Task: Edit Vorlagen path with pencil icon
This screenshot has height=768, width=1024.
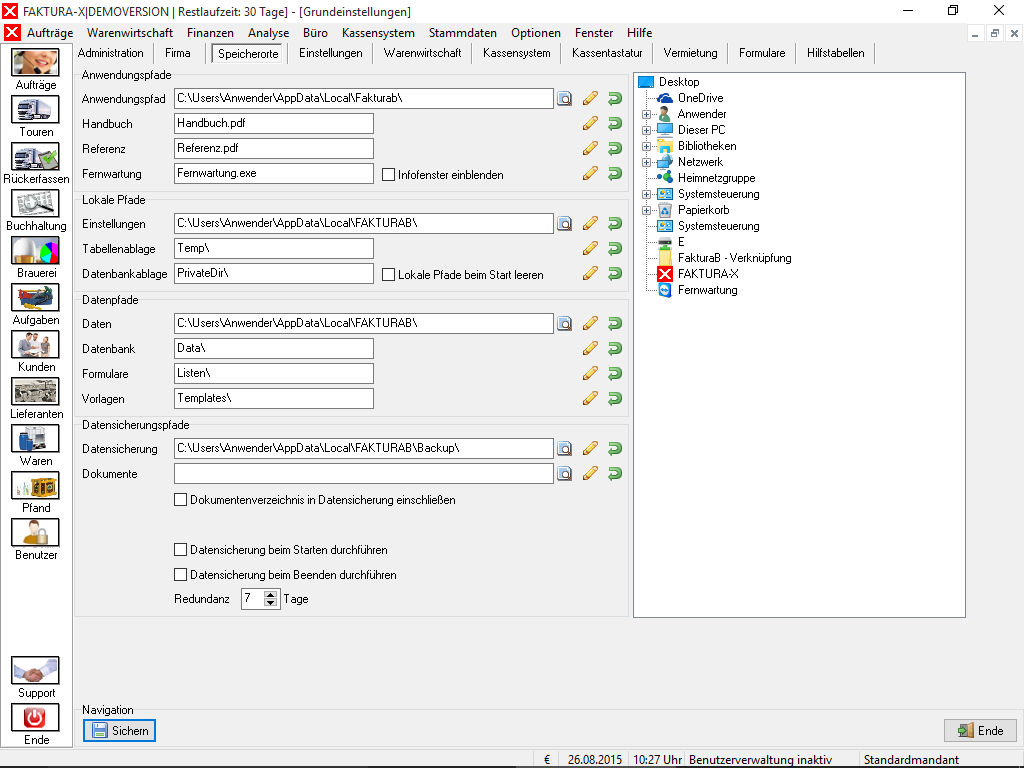Action: (x=590, y=398)
